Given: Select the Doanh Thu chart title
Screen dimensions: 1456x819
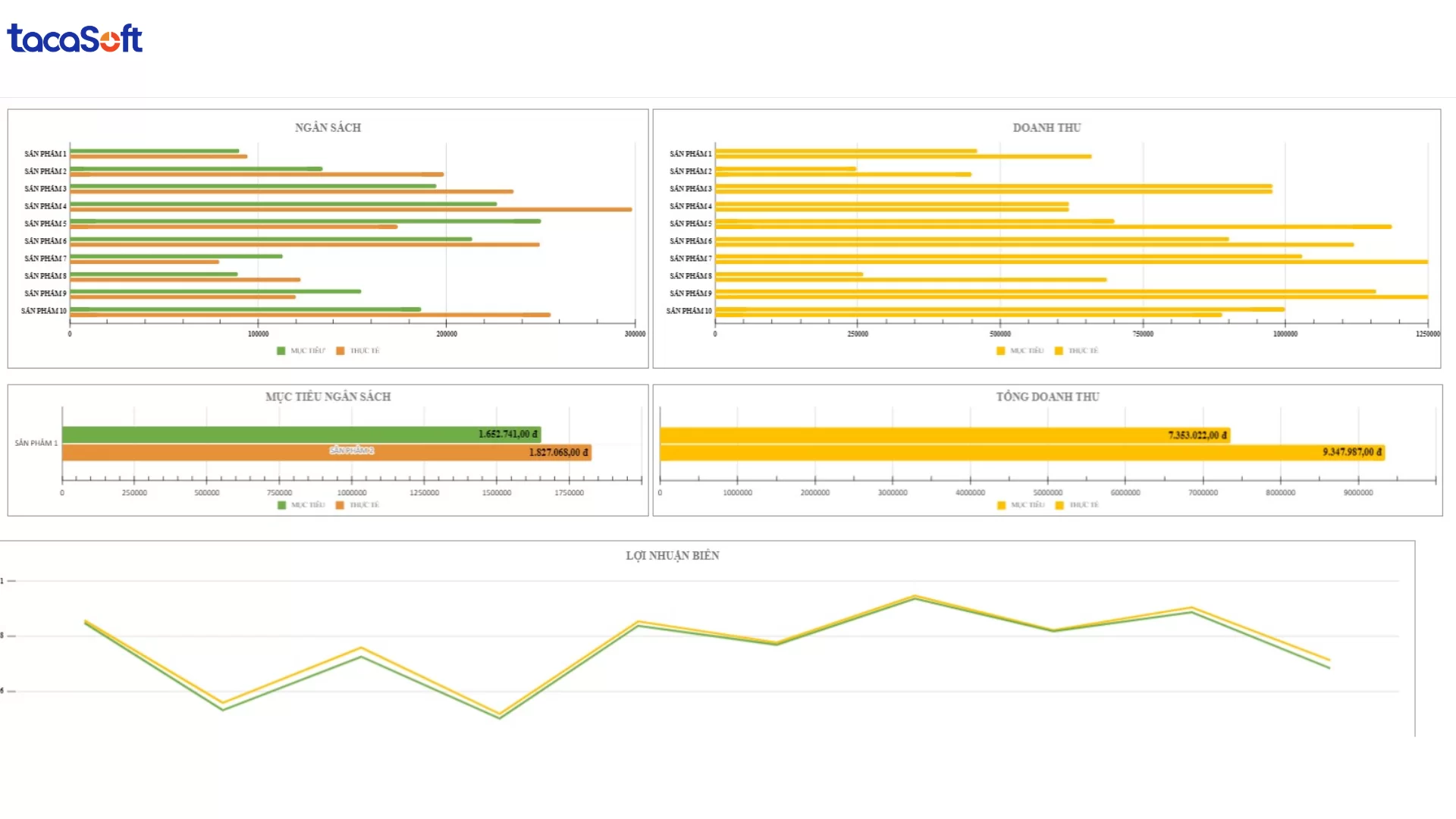Looking at the screenshot, I should (1046, 127).
